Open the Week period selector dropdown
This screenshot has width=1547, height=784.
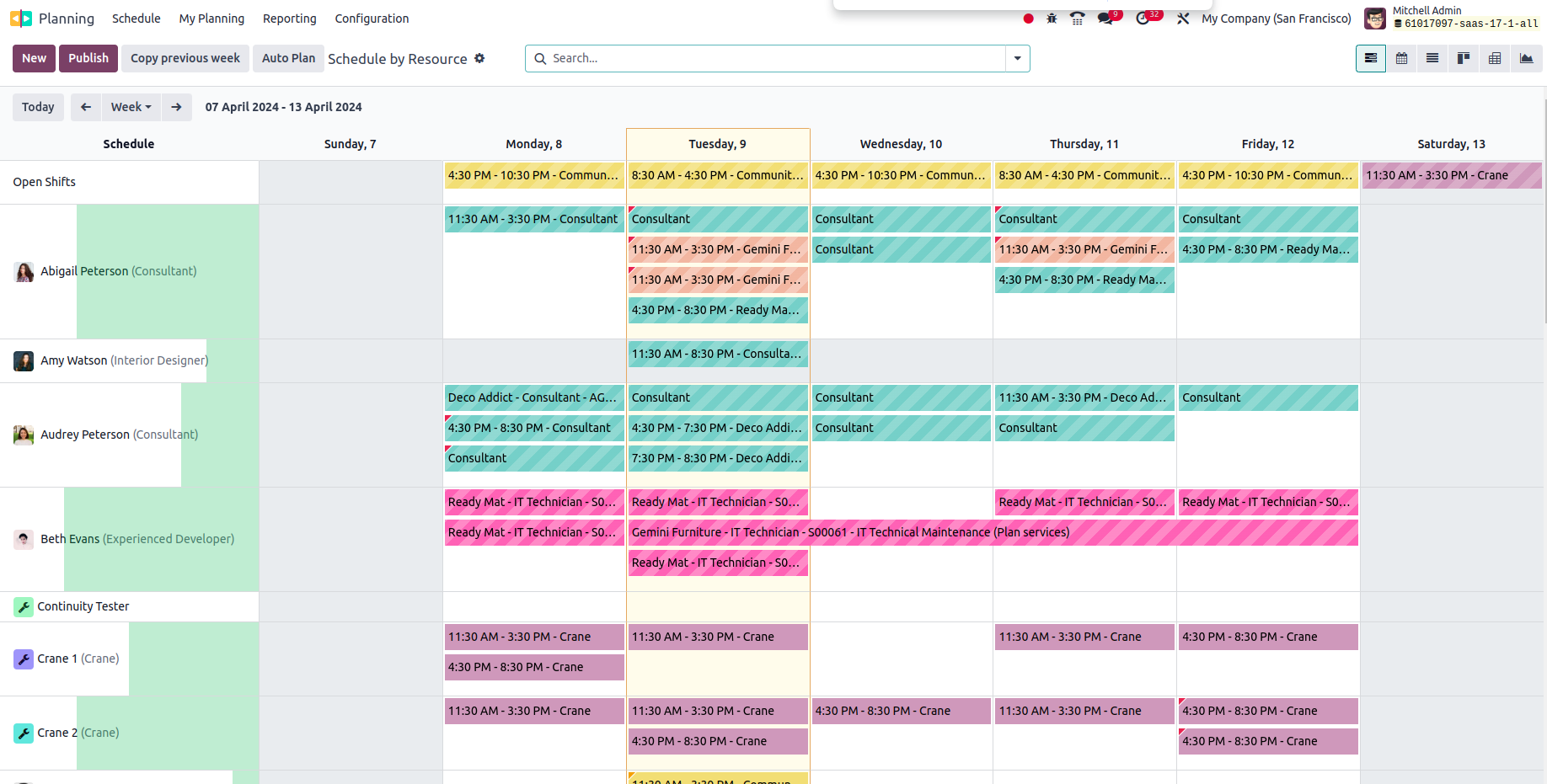coord(131,107)
